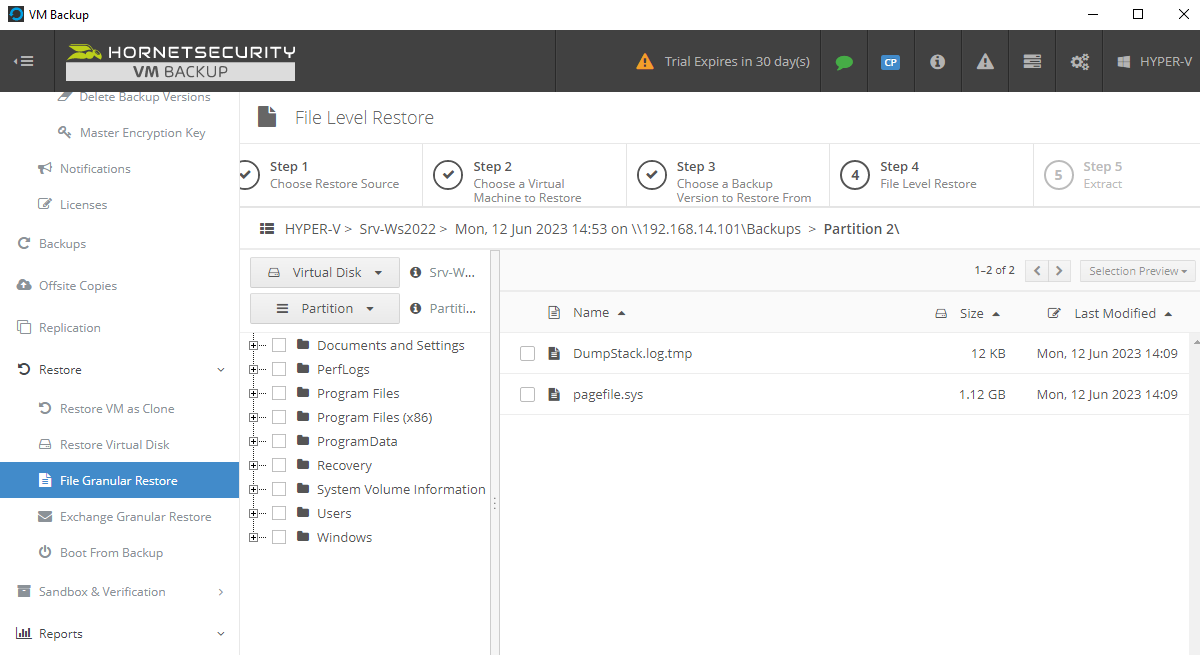The height and width of the screenshot is (655, 1200).
Task: Open the Partition dropdown
Action: (x=325, y=308)
